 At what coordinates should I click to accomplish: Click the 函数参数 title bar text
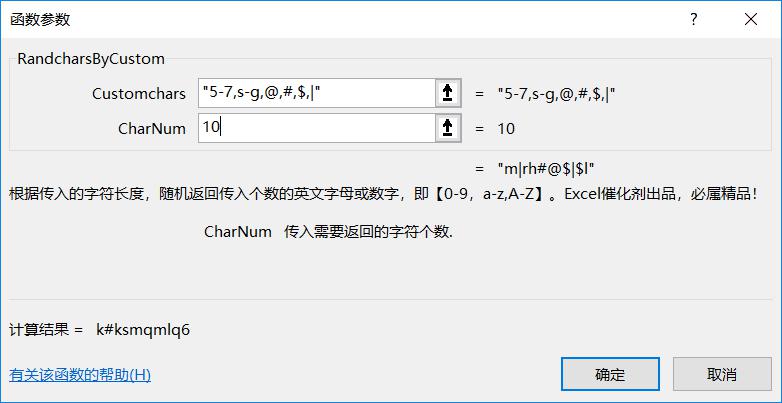pyautogui.click(x=40, y=20)
